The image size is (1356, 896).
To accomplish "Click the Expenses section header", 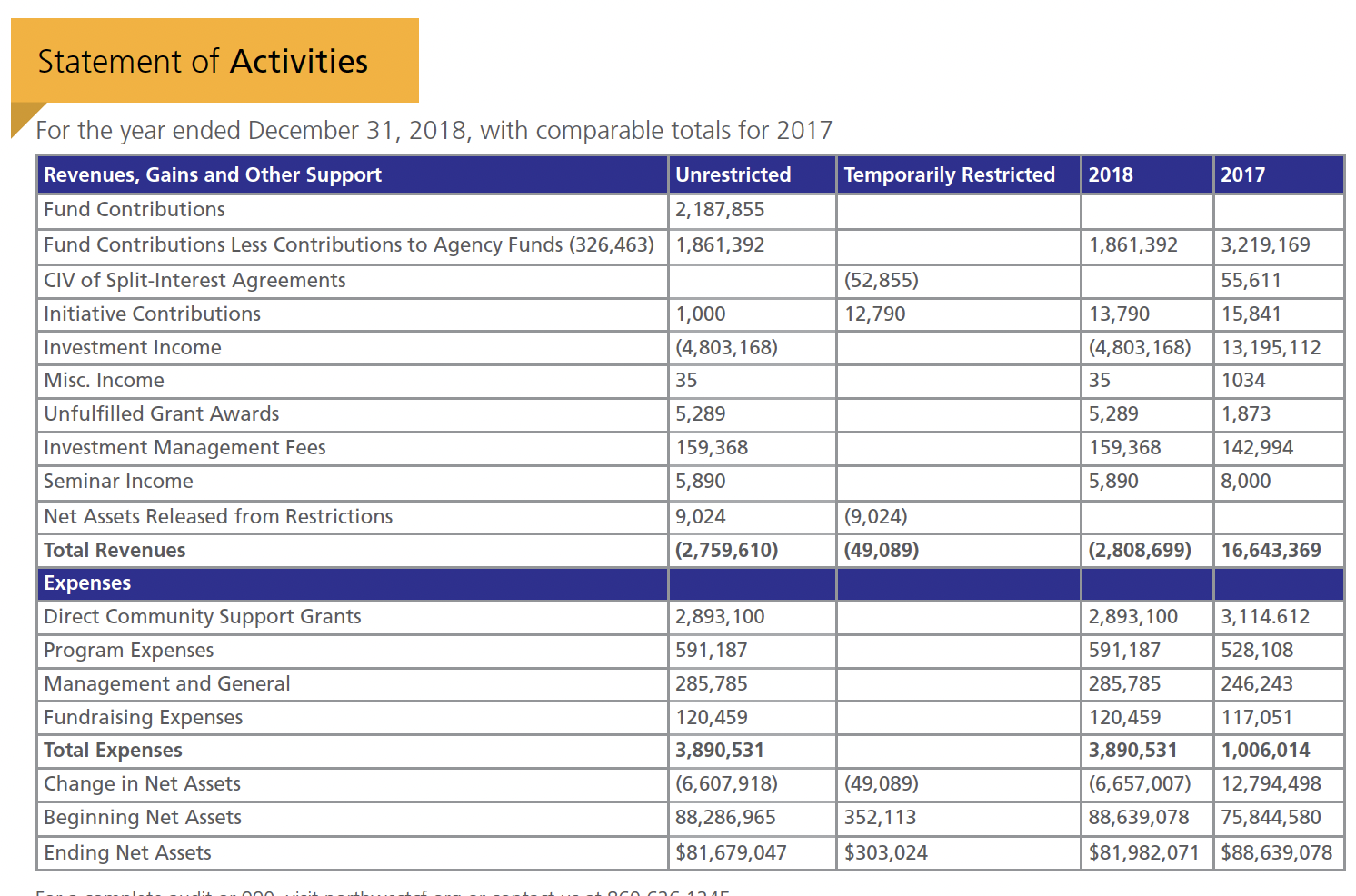I will coord(87,583).
